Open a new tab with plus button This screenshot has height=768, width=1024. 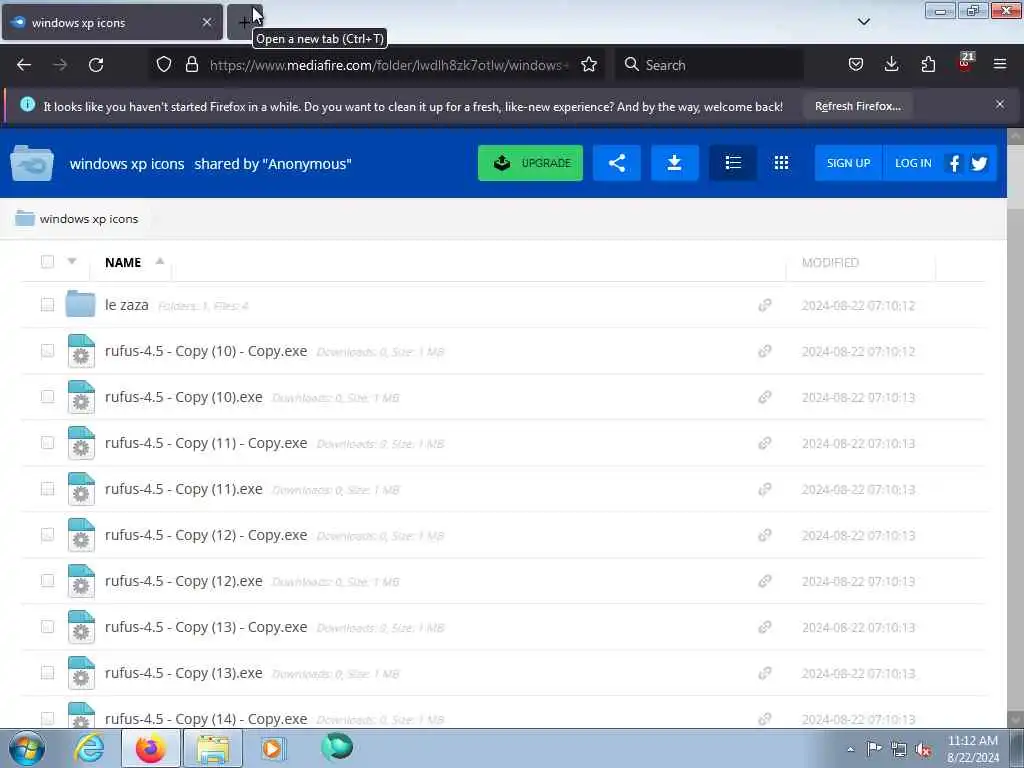244,22
